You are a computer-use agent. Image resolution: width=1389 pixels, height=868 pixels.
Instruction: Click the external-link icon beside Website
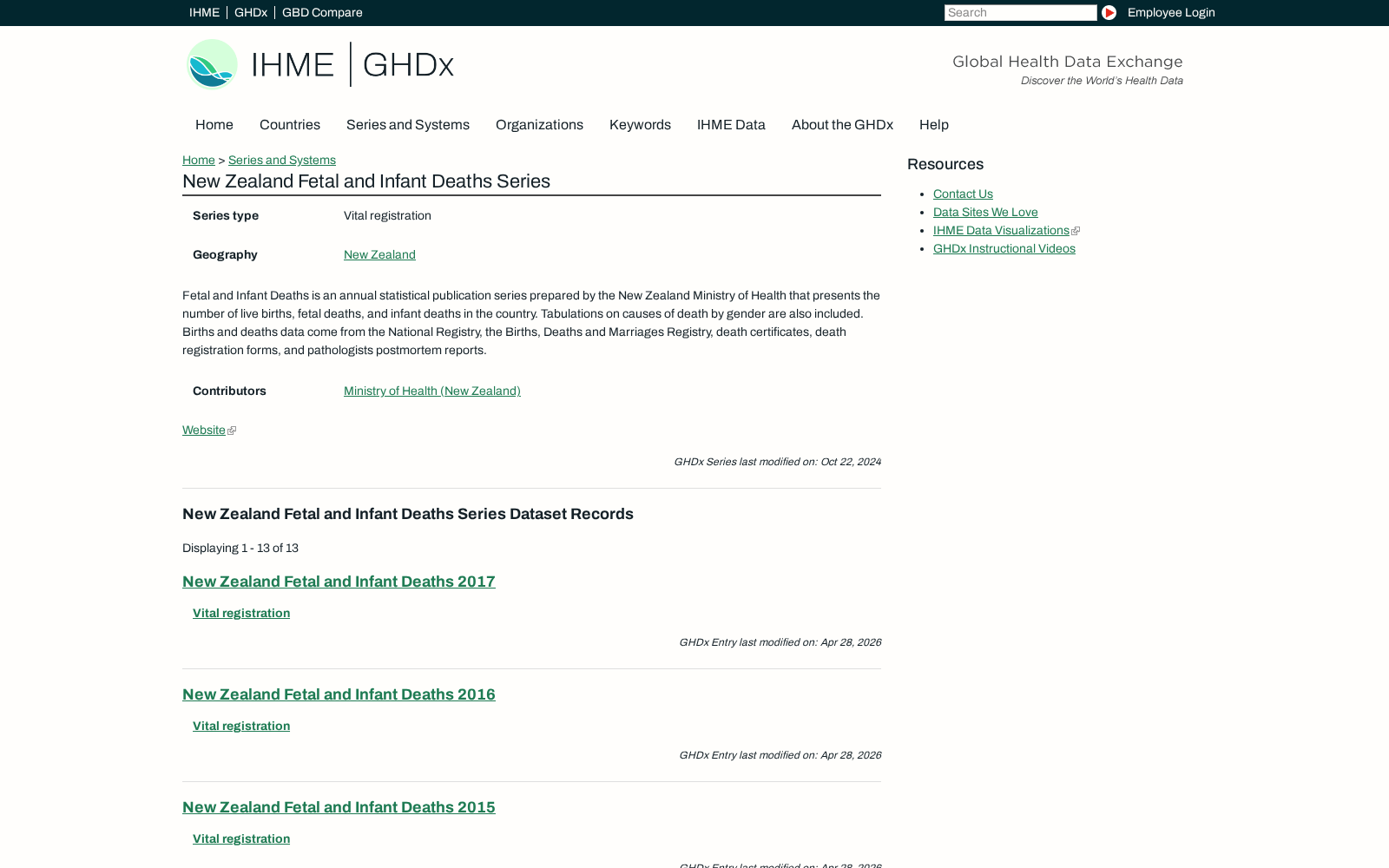click(232, 431)
